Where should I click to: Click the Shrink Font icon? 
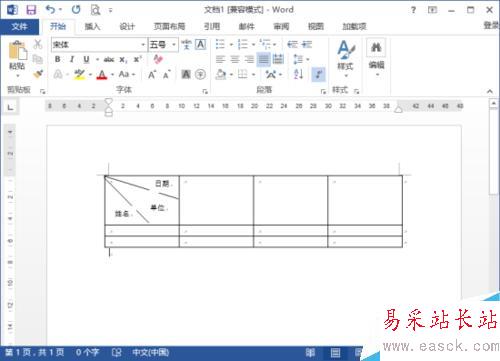pos(167,74)
